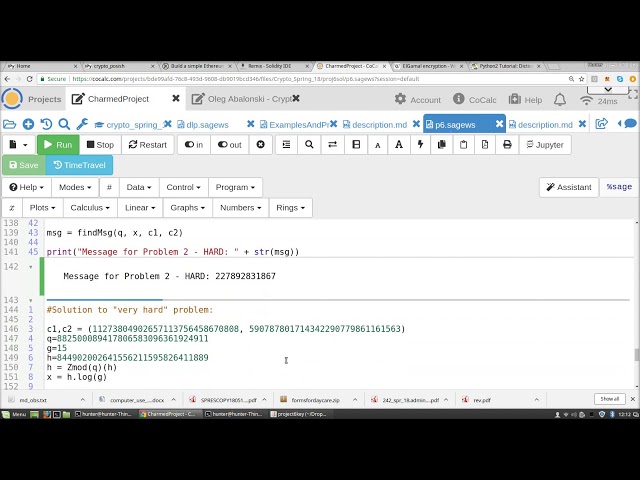This screenshot has height=480, width=640.
Task: Open the Numbers dropdown
Action: tap(240, 207)
